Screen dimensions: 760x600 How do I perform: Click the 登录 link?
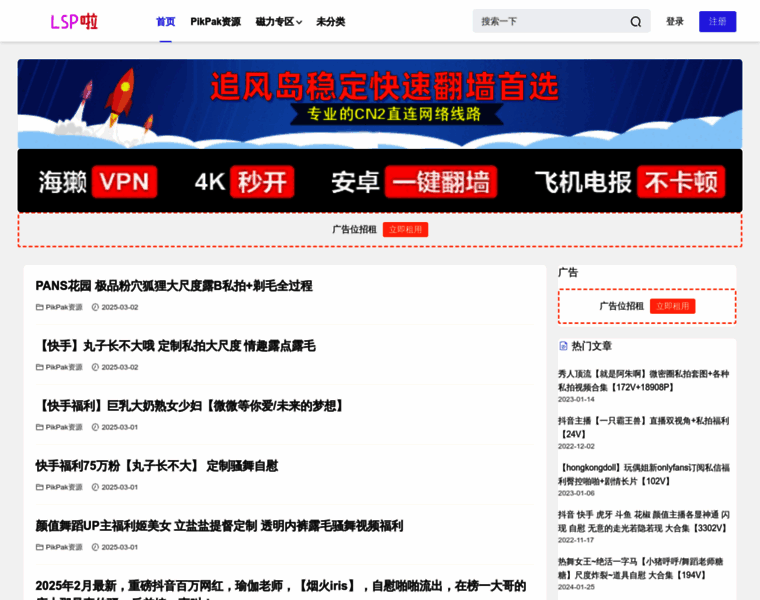pyautogui.click(x=675, y=21)
